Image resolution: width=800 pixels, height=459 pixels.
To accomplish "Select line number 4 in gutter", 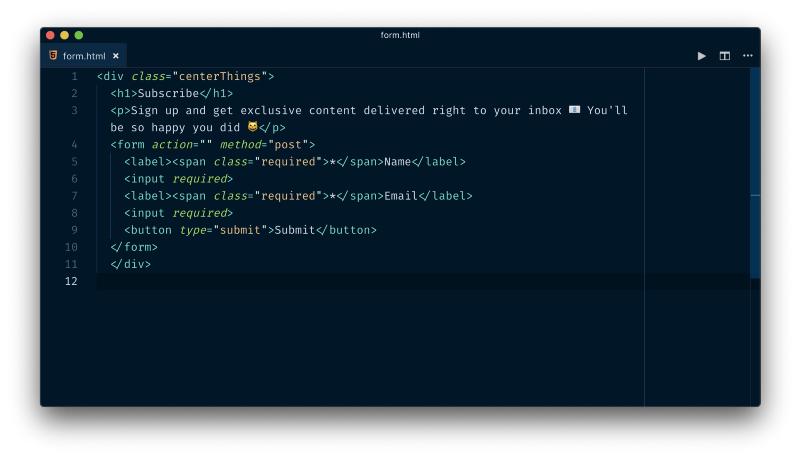I will (74, 144).
